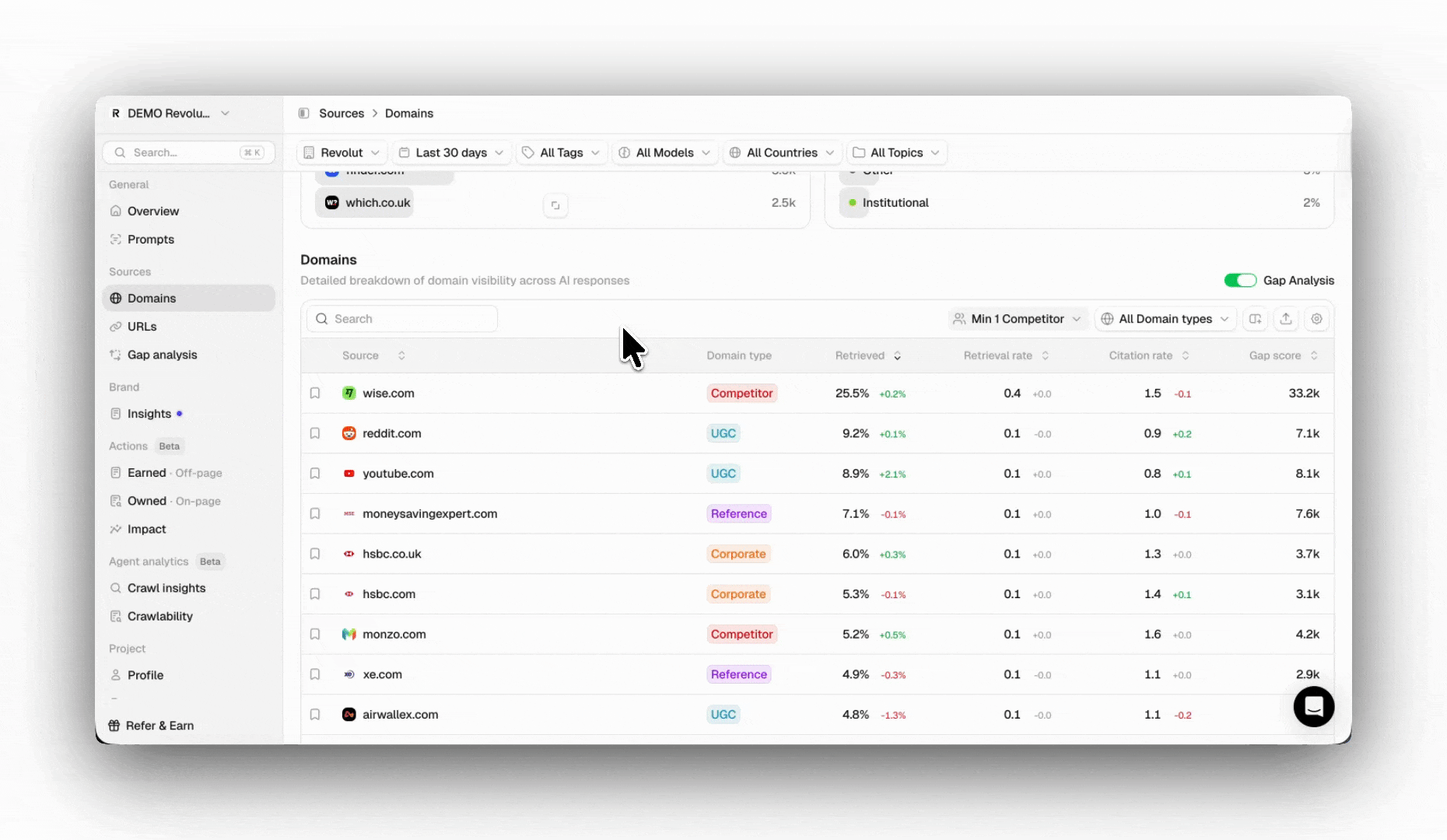Click the xe.com favicon
This screenshot has height=840, width=1447.
349,674
